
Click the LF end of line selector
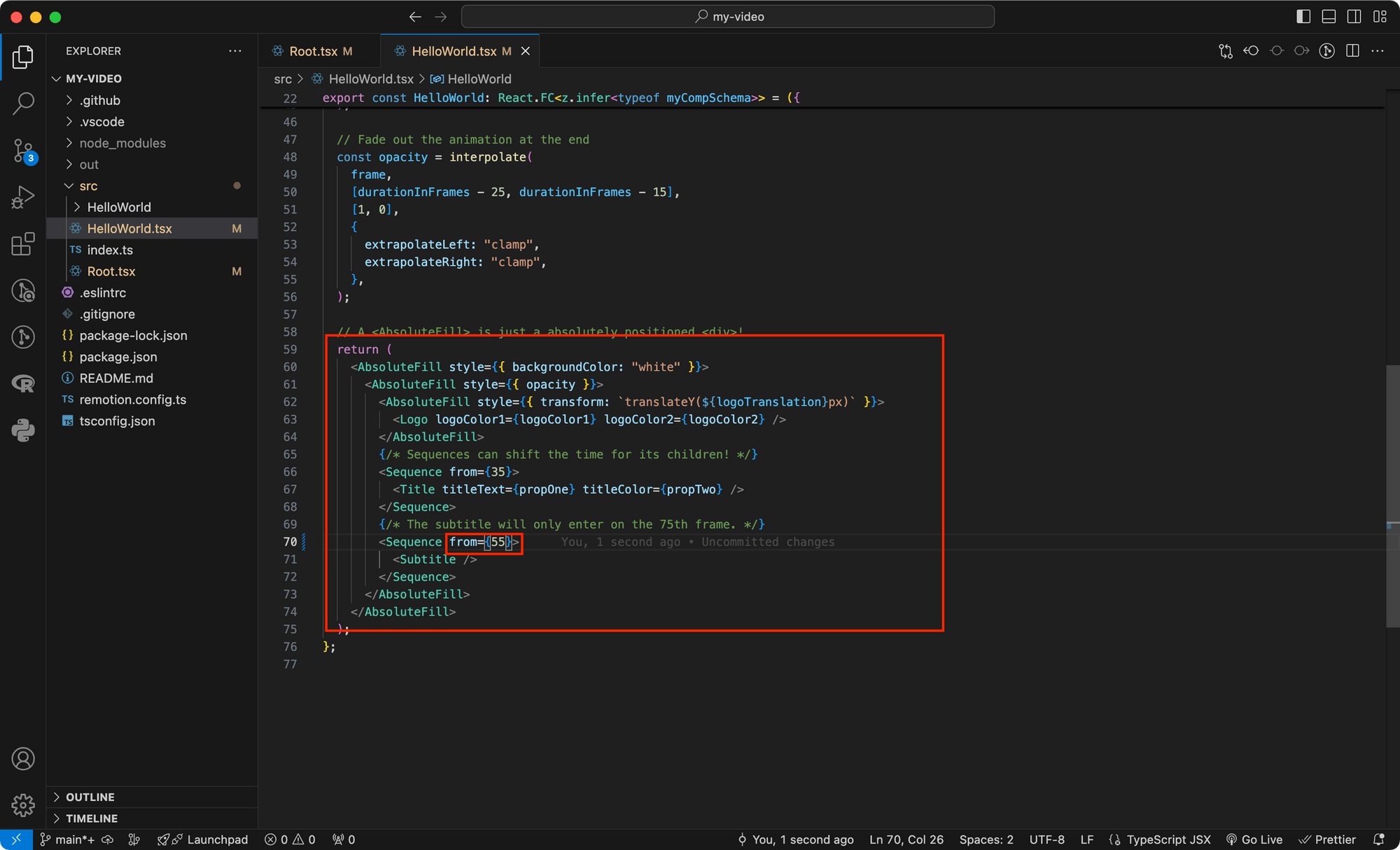pyautogui.click(x=1086, y=840)
